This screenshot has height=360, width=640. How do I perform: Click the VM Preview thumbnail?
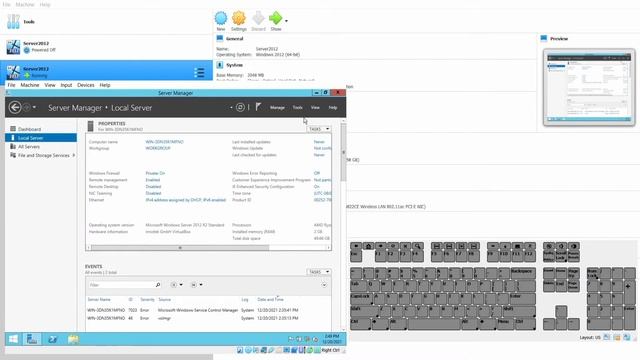point(589,87)
